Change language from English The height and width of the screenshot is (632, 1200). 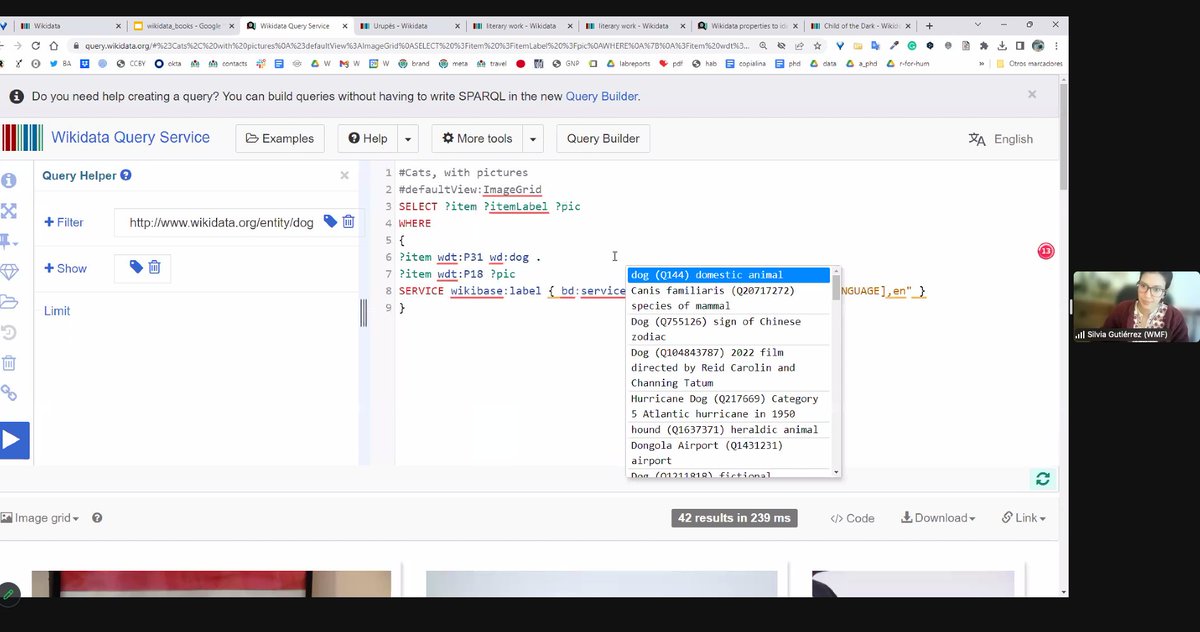pyautogui.click(x=1001, y=139)
